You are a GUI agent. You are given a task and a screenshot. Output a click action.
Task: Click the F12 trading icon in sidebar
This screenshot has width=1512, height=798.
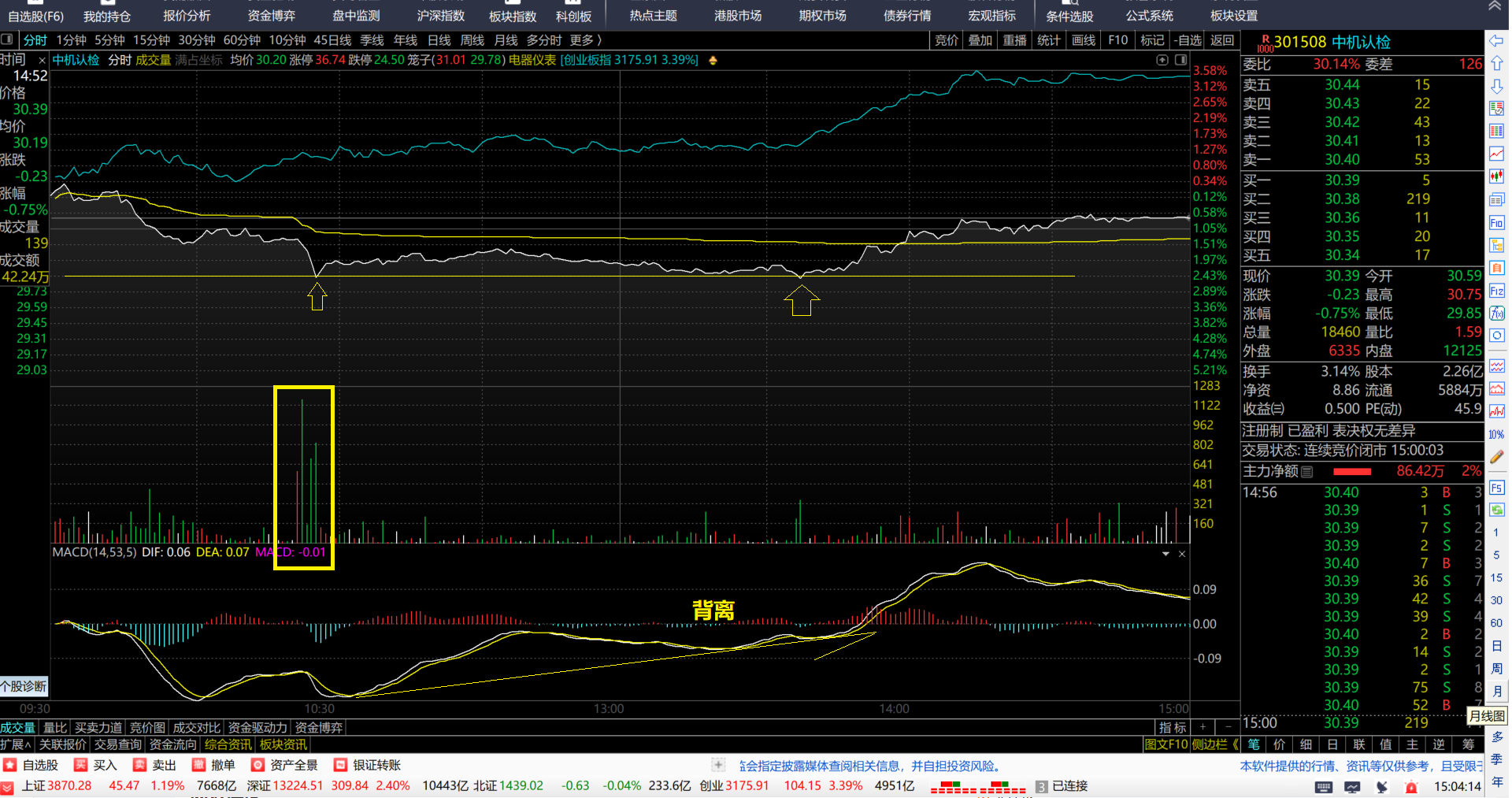click(1496, 291)
